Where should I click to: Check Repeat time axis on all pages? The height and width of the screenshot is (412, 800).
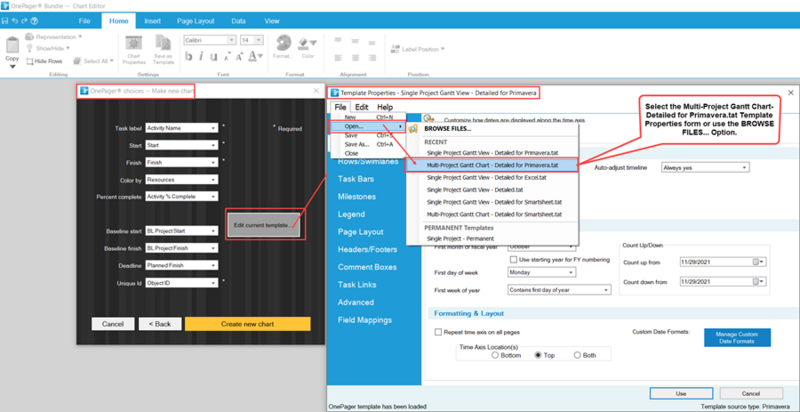(438, 332)
